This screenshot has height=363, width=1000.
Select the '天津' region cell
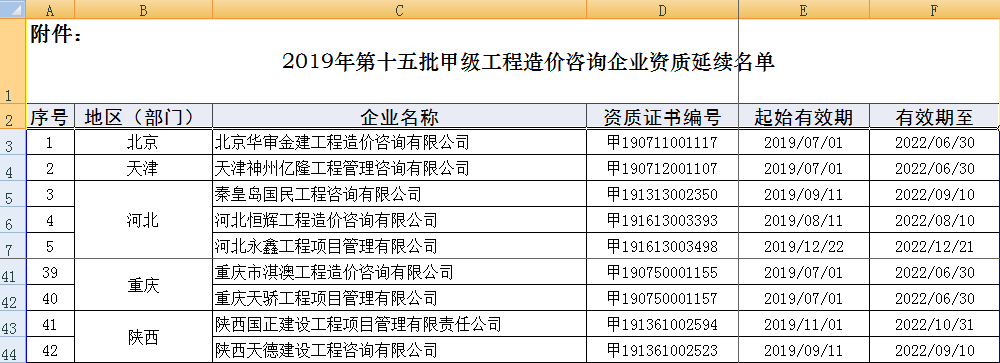click(143, 168)
